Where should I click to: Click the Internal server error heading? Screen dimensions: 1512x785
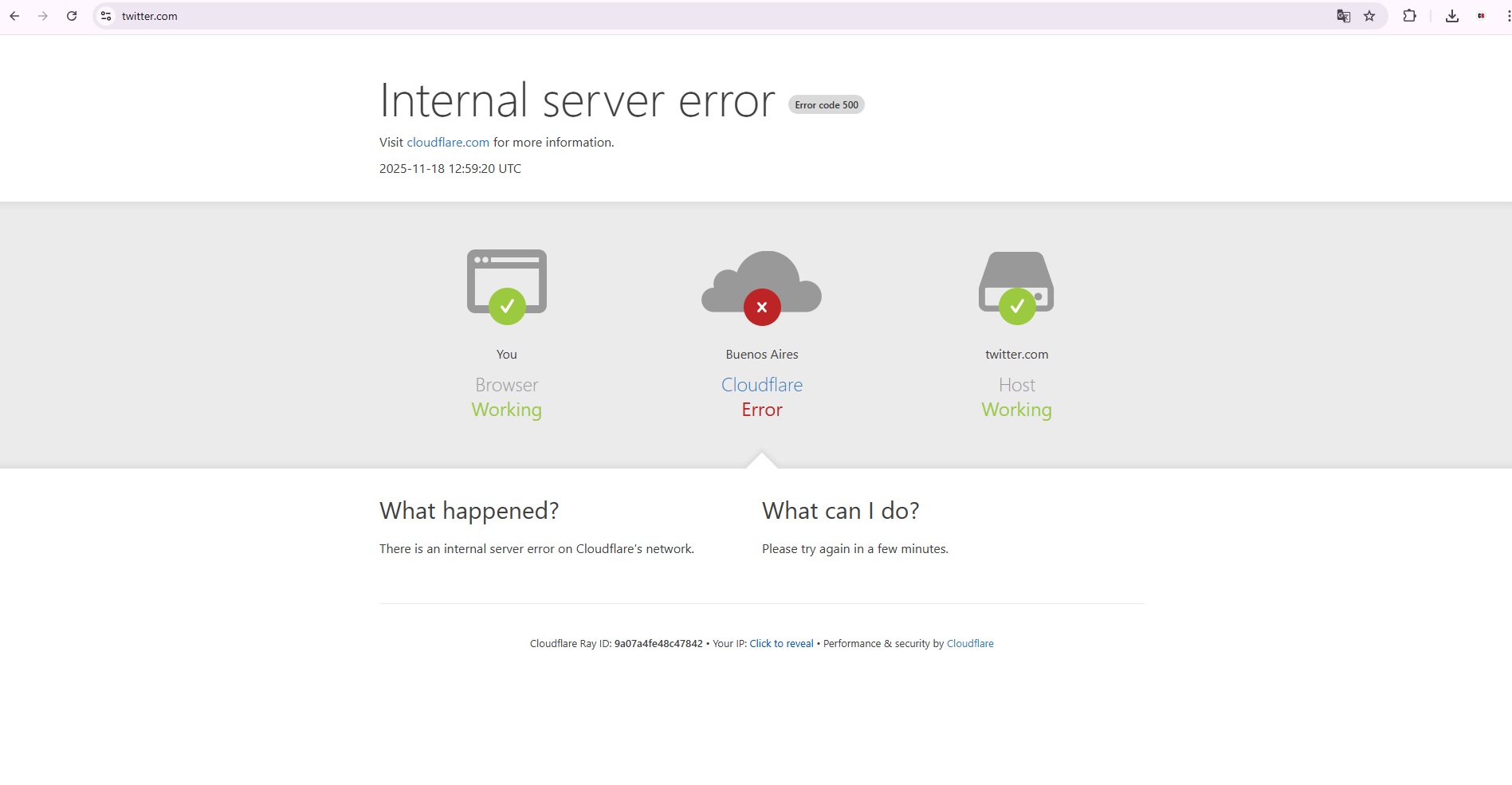click(x=577, y=101)
